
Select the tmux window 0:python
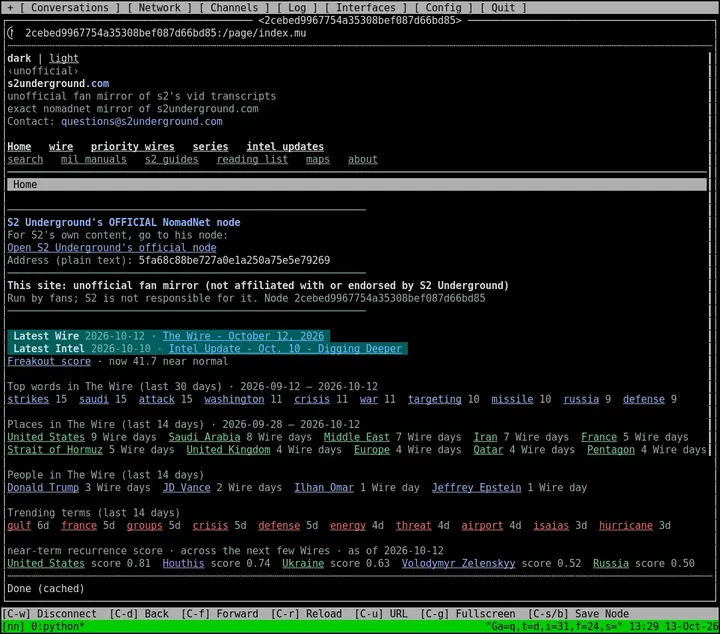[58, 627]
